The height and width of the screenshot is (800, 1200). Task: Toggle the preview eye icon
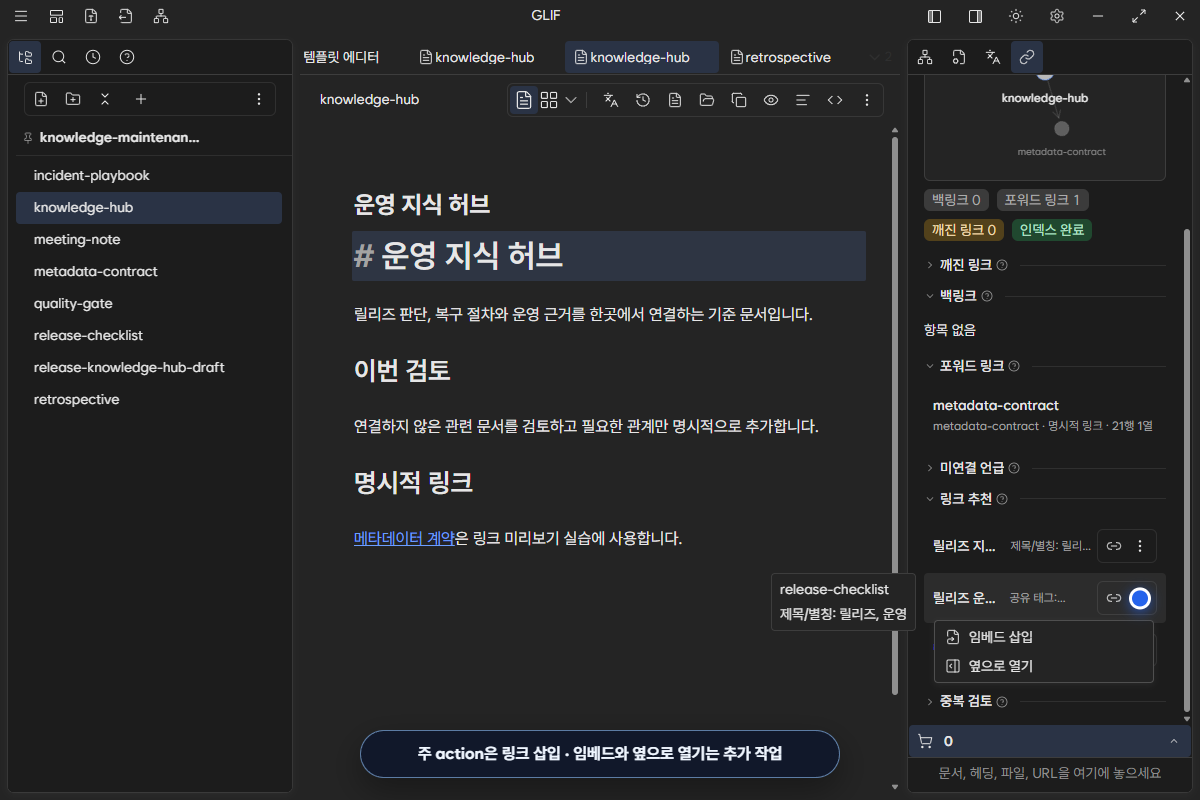coord(771,100)
